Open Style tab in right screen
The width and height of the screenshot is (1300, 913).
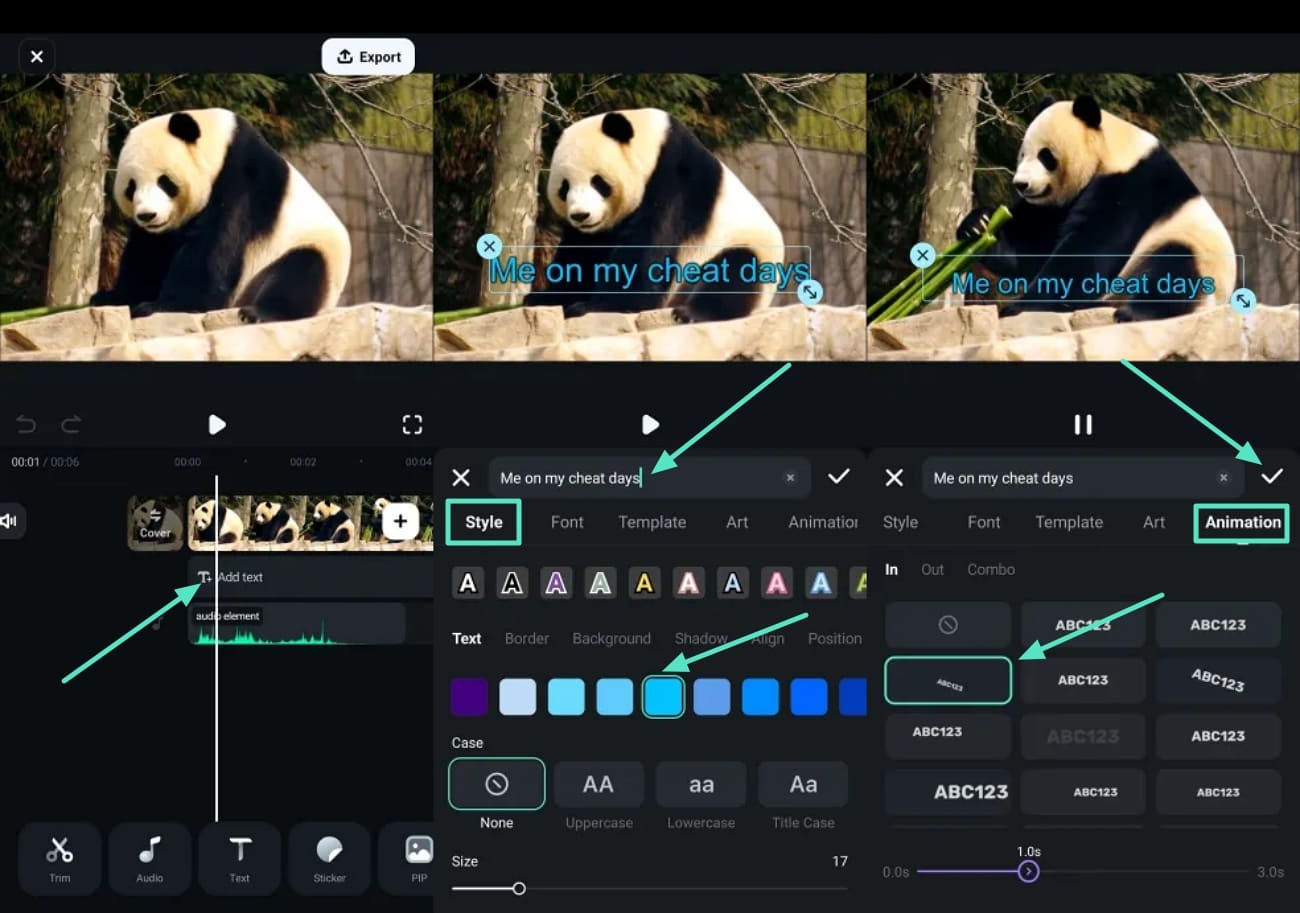pyautogui.click(x=900, y=522)
